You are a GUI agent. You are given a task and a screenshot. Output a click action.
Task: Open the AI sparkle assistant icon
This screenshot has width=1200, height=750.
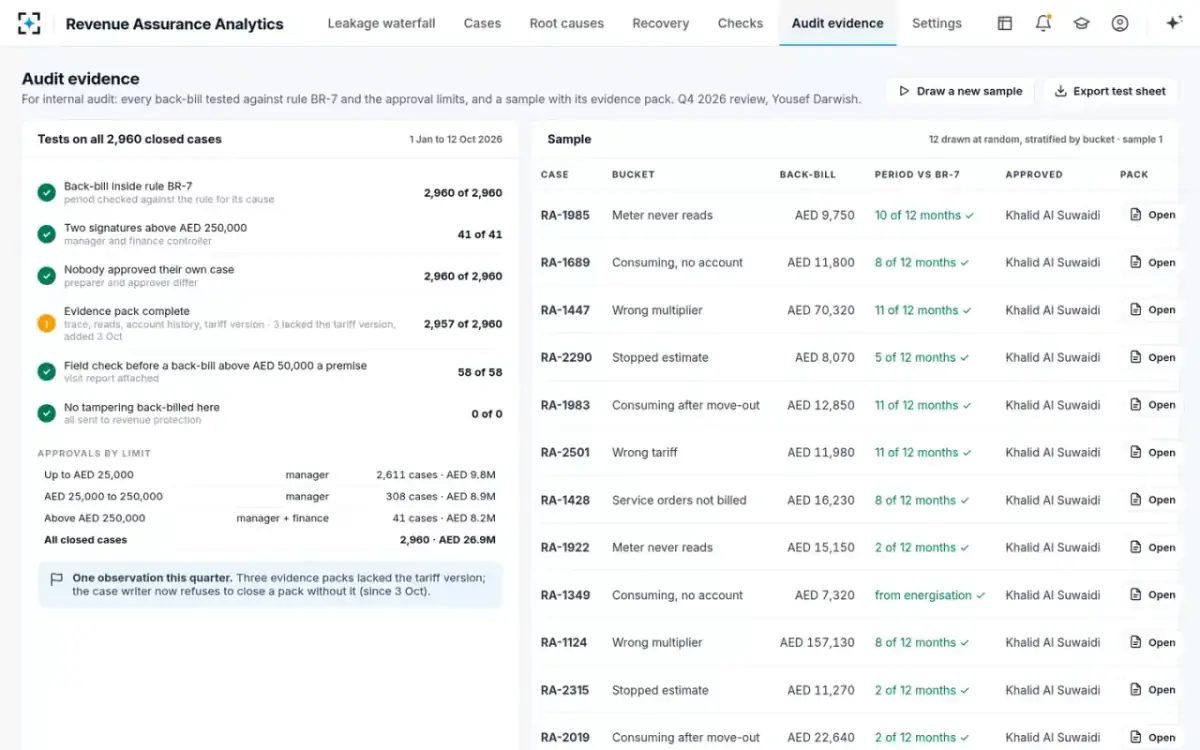[1174, 23]
